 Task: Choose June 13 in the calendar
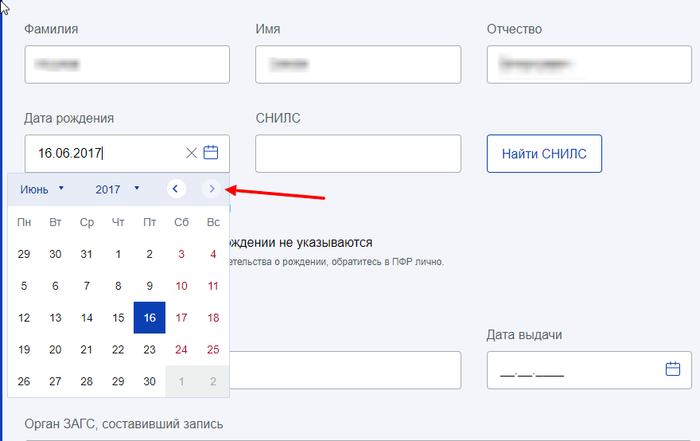coord(56,318)
